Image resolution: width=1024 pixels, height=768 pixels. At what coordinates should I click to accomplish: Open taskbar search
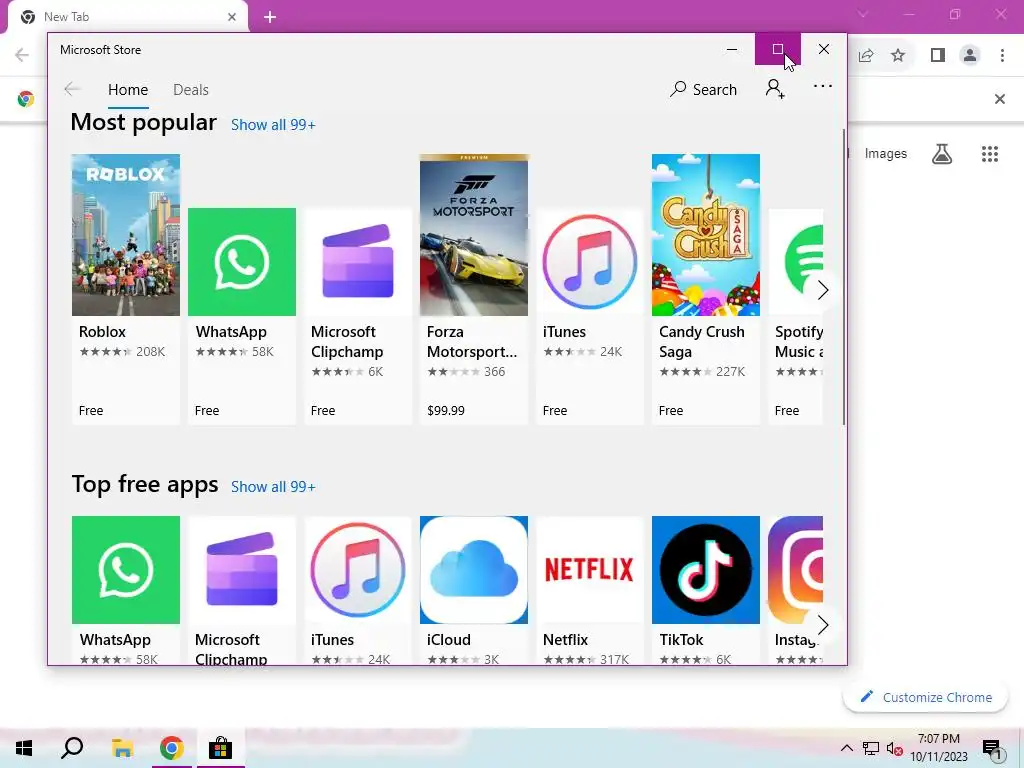72,748
